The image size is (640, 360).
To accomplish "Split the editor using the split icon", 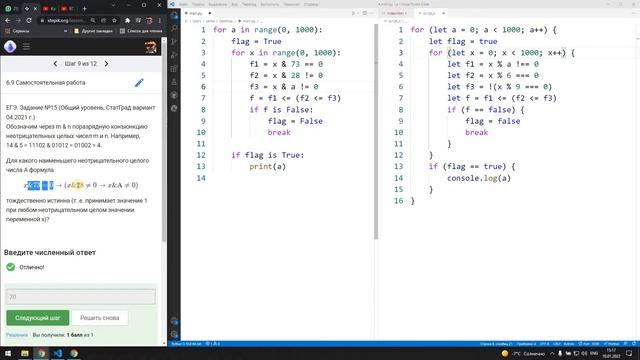I will [364, 13].
